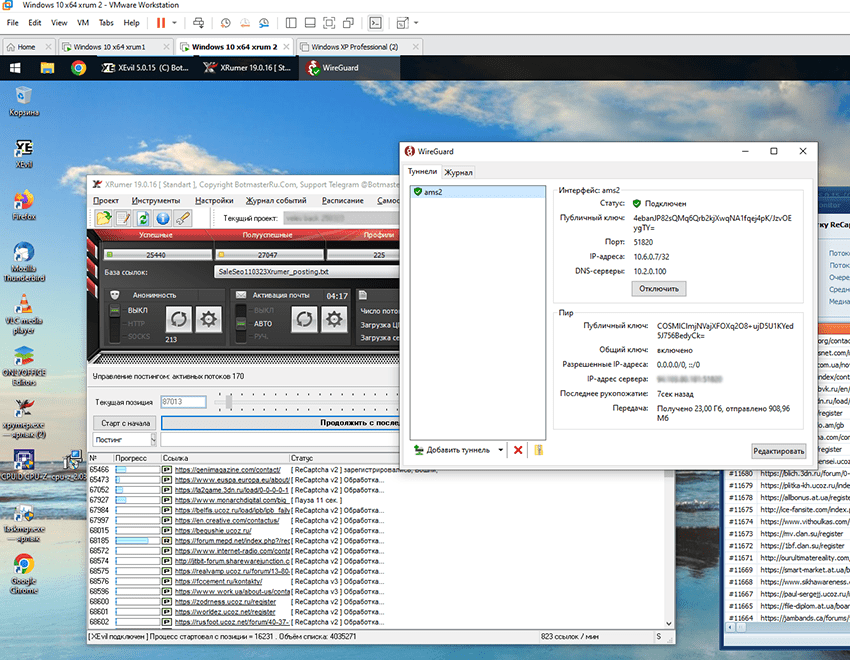
Task: Select the Firefox desktop icon
Action: 24,205
